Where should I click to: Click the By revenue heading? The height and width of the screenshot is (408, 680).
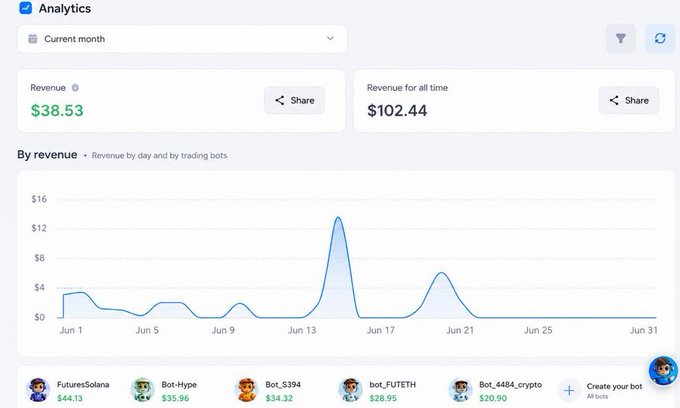click(47, 155)
